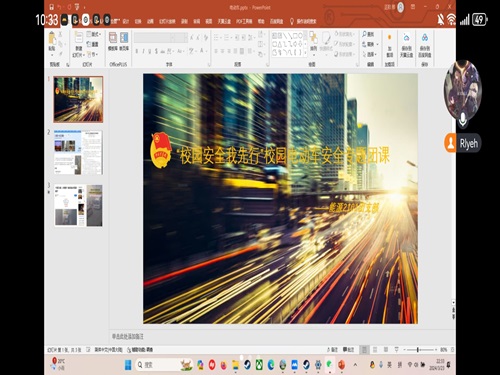Click the Save icon in quick access toolbar
The height and width of the screenshot is (375, 500).
coord(51,7)
